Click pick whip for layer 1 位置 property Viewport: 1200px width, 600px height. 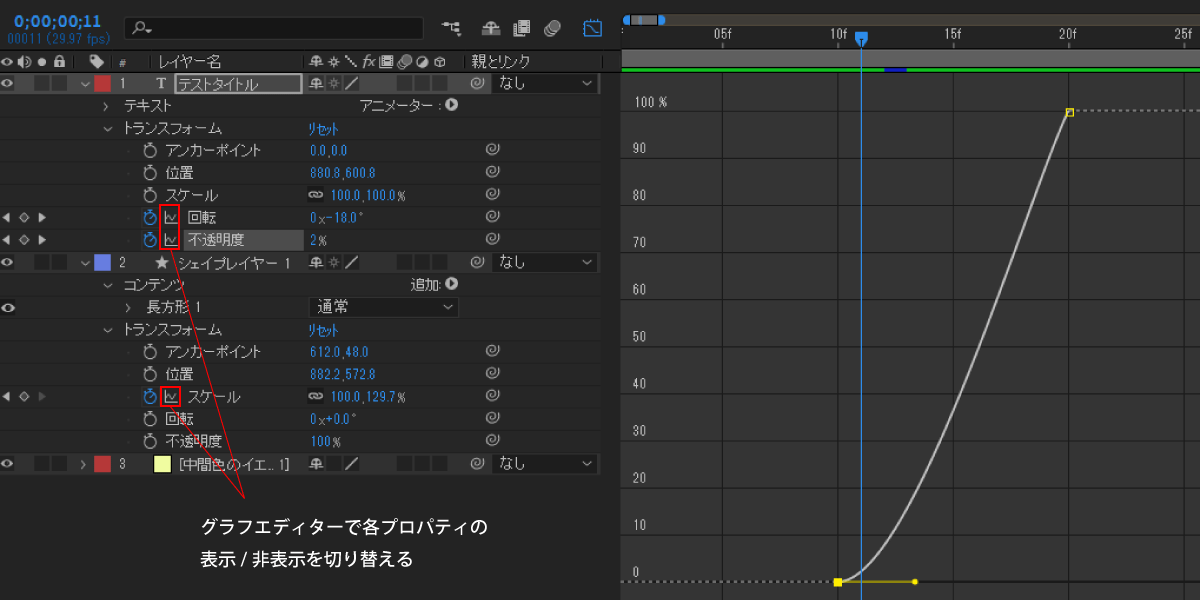(492, 172)
